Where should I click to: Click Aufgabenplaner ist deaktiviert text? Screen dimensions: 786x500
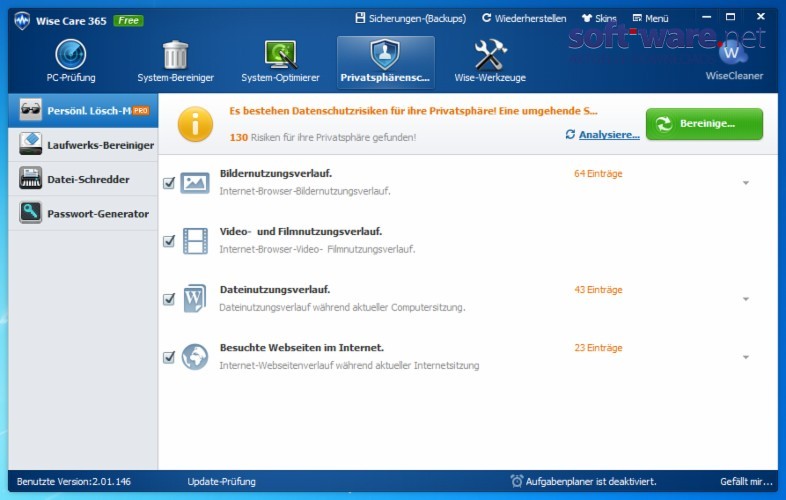point(591,481)
